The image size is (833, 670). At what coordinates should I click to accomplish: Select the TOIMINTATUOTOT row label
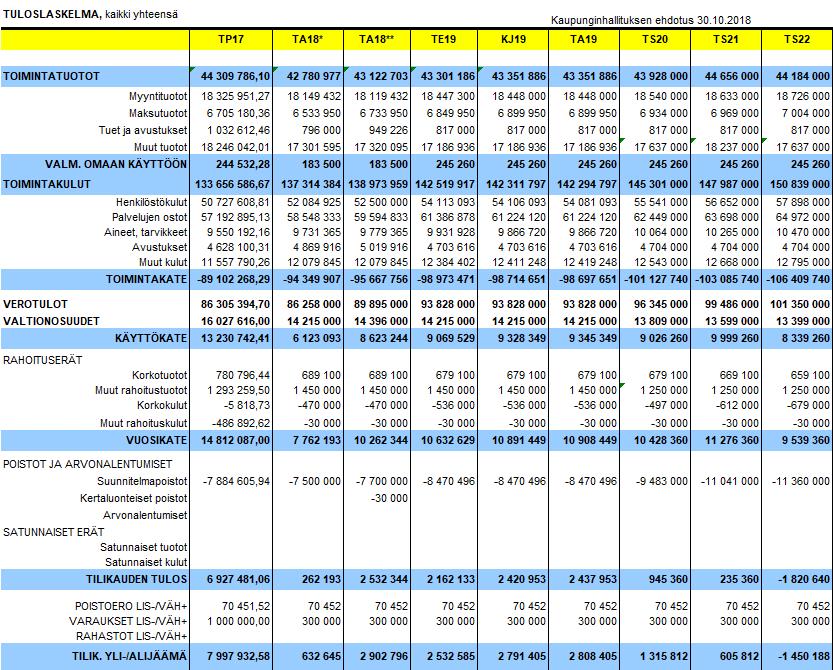[51, 76]
